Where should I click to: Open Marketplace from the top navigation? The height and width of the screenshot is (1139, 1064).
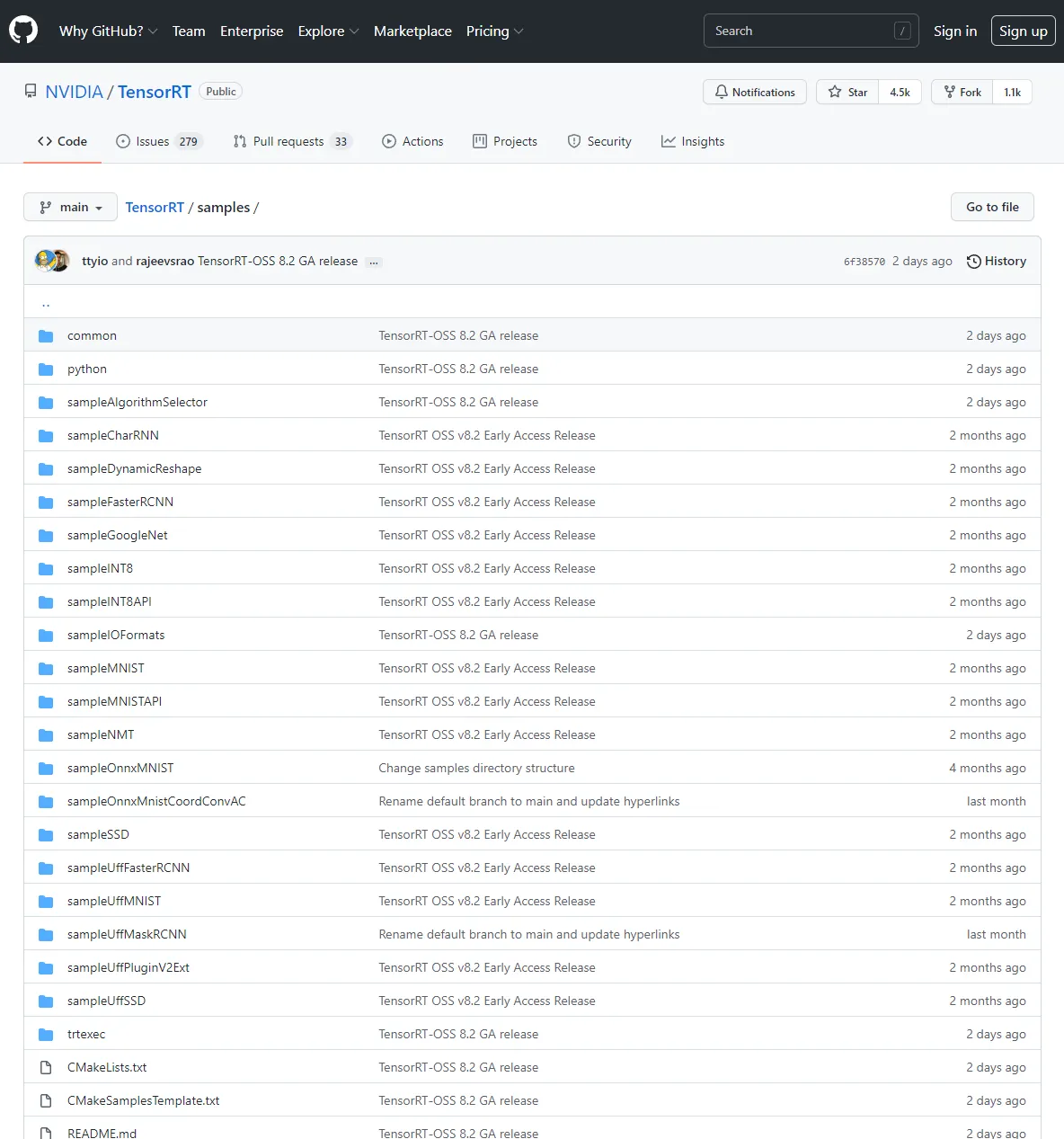[x=412, y=31]
